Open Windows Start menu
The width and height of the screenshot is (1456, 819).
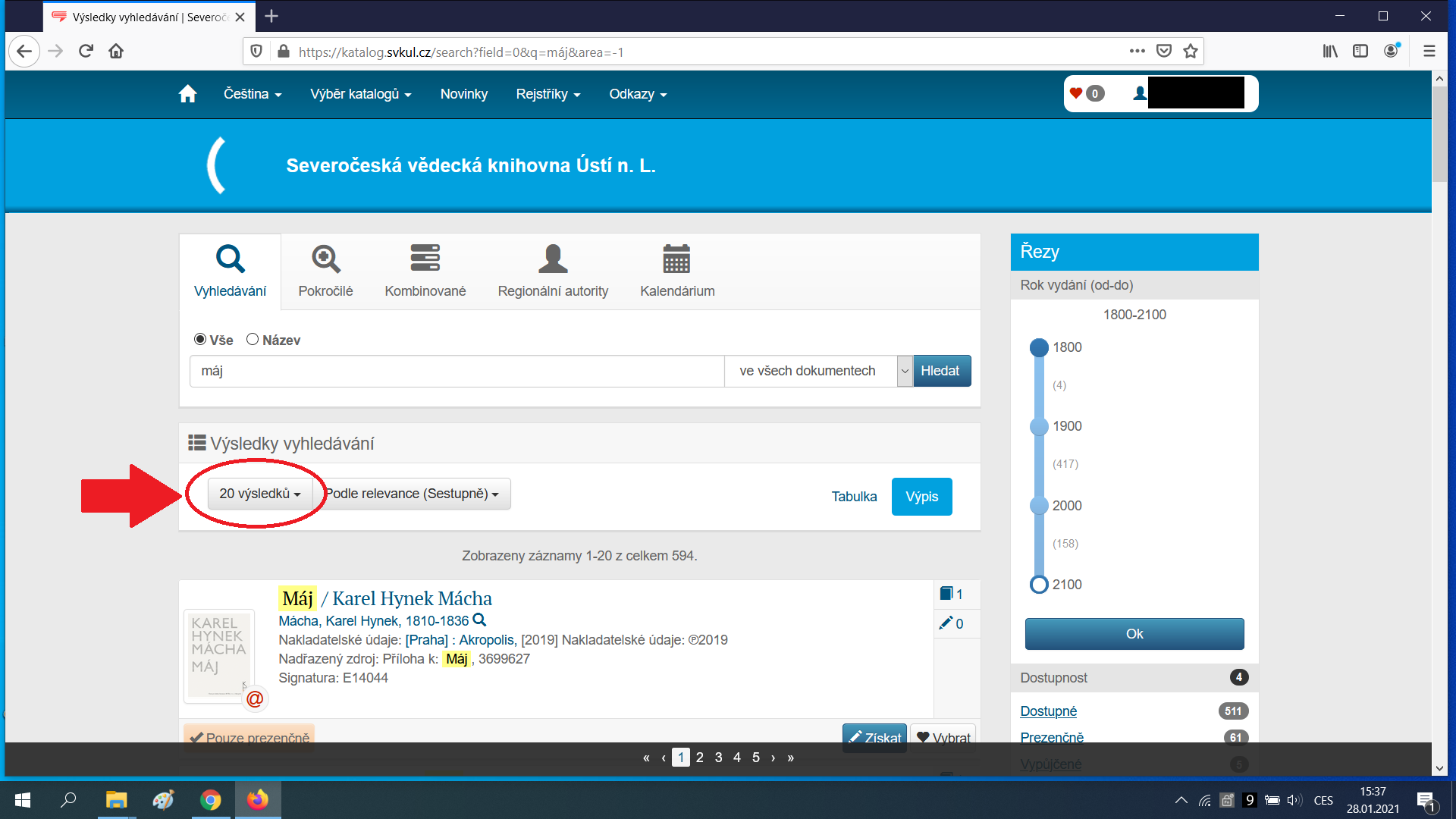23,800
